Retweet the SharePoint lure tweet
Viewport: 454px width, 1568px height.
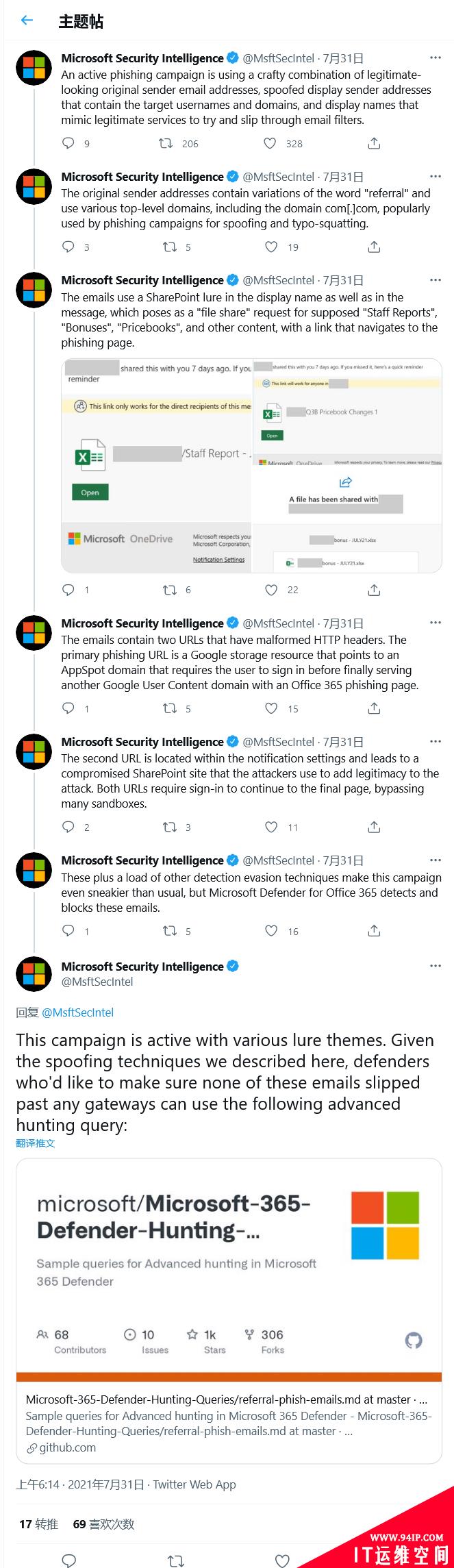(170, 590)
